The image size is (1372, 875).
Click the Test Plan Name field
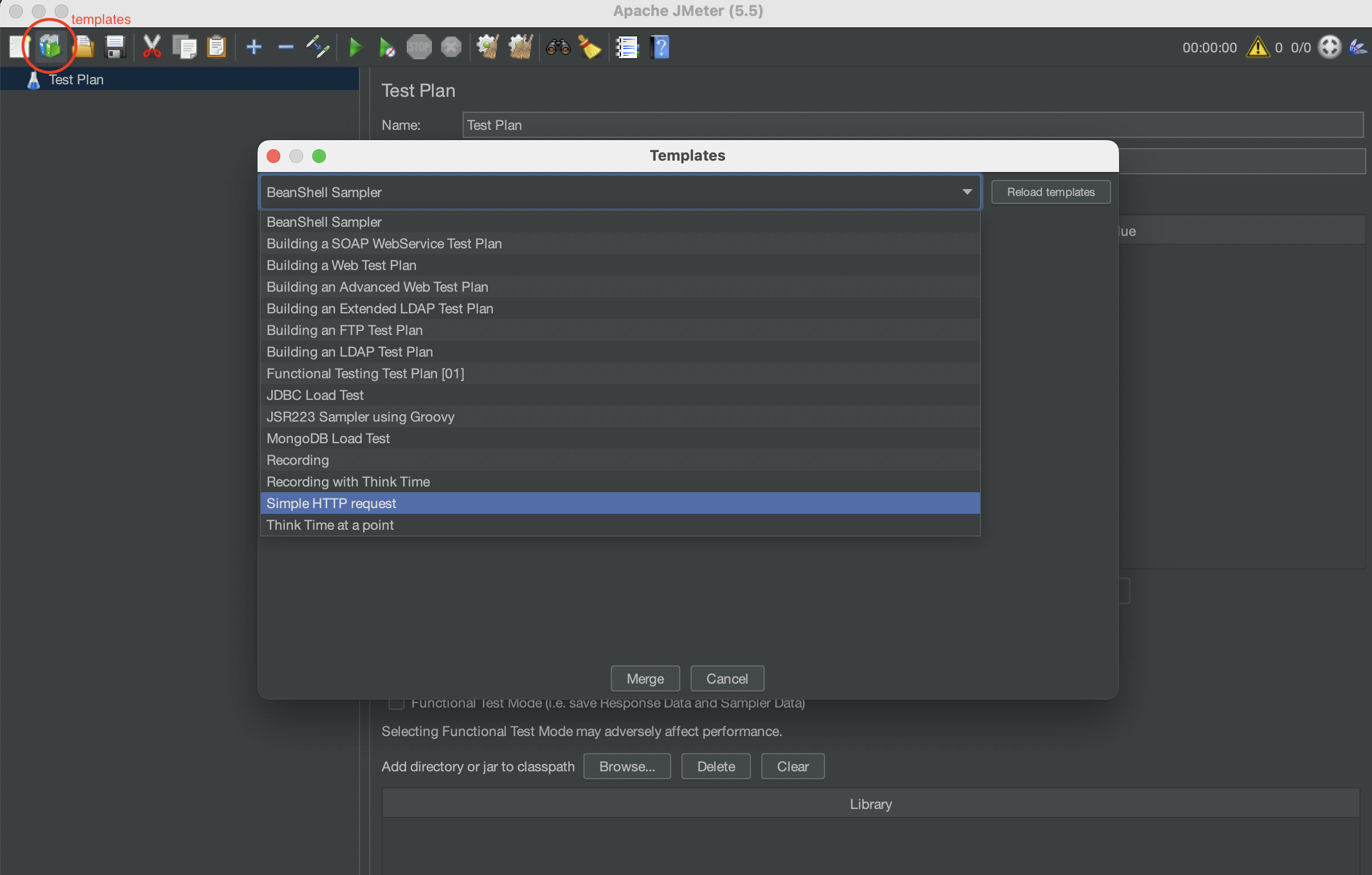click(x=912, y=125)
